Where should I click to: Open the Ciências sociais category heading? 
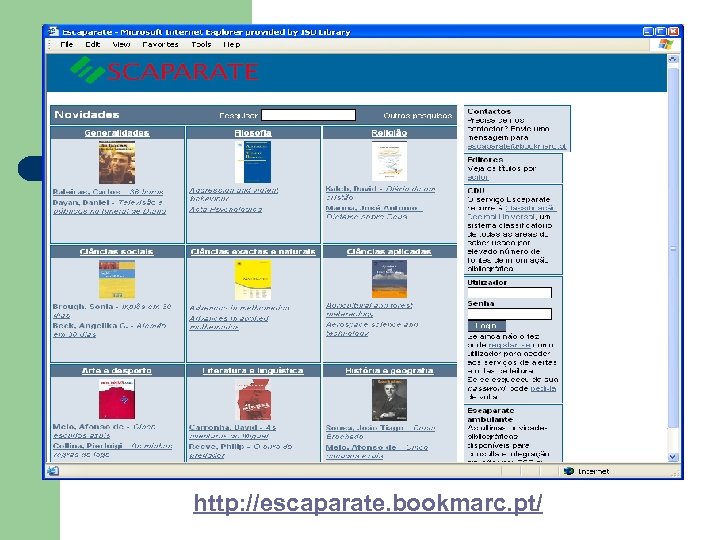coord(117,252)
